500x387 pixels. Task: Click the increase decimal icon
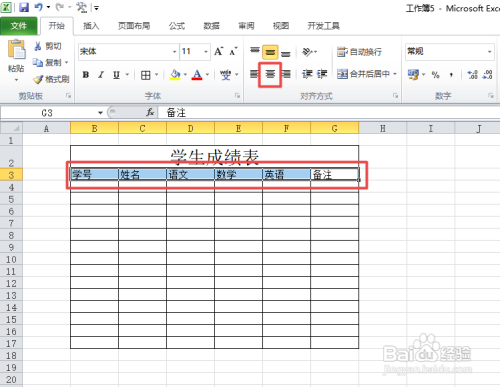click(472, 74)
